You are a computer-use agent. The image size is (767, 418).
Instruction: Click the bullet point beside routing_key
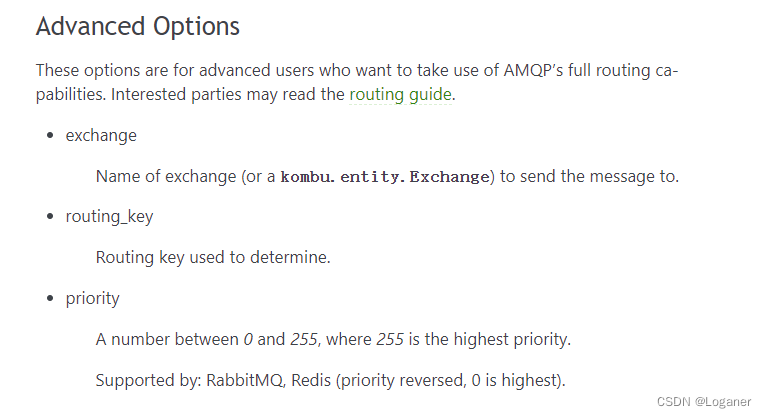coord(50,216)
